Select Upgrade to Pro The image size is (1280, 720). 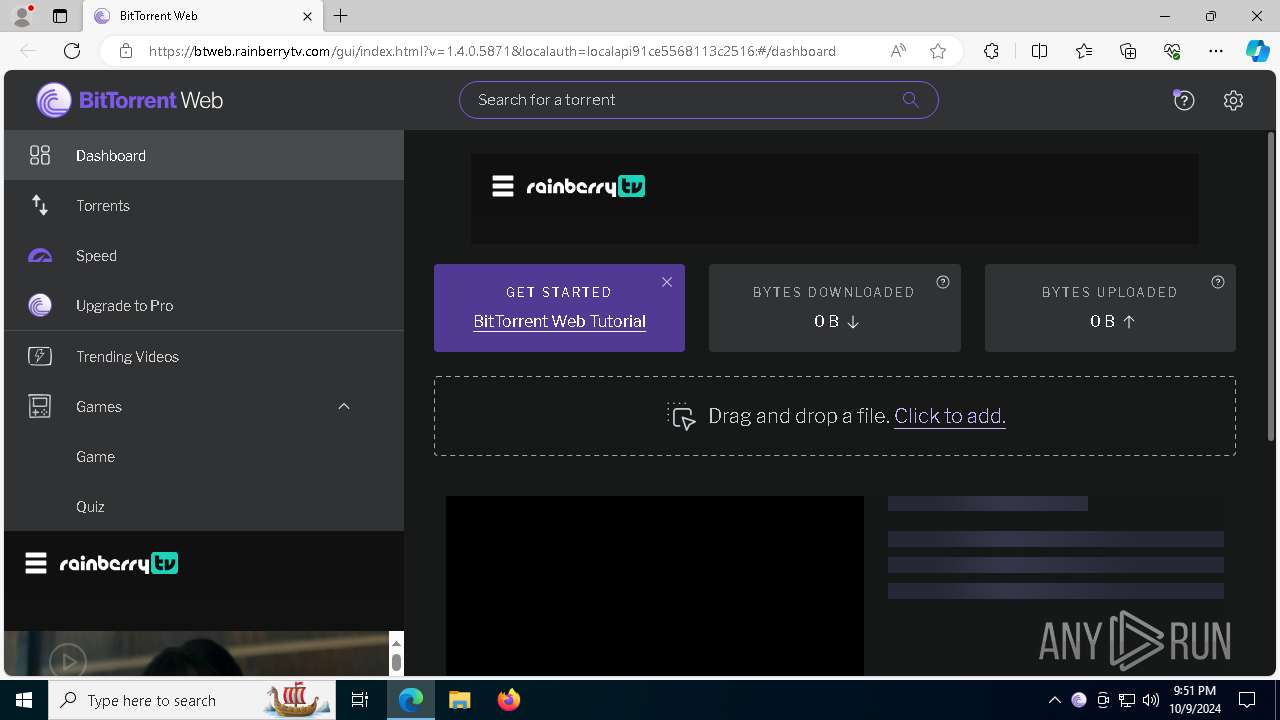tap(204, 305)
